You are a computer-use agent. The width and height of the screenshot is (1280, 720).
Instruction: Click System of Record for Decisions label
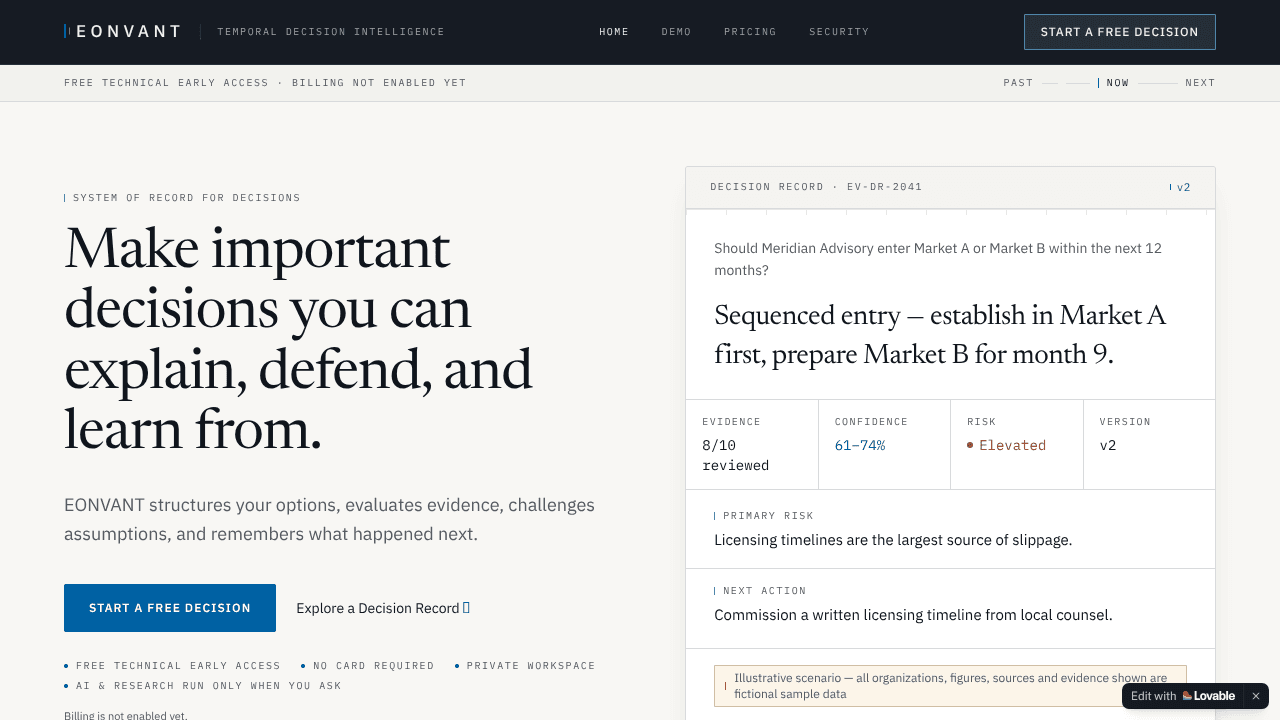pos(186,198)
